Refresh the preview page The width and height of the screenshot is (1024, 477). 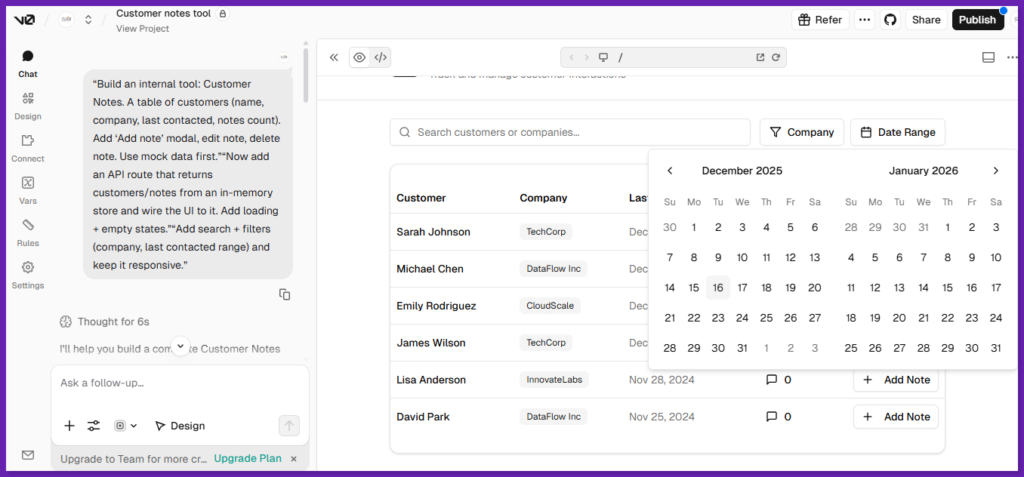click(x=775, y=57)
